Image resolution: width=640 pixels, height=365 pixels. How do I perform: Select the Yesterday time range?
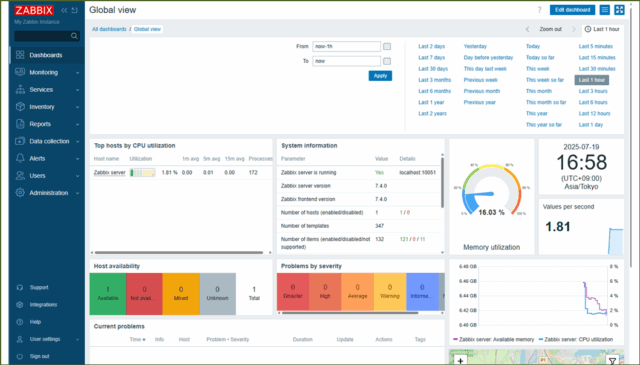(x=475, y=46)
